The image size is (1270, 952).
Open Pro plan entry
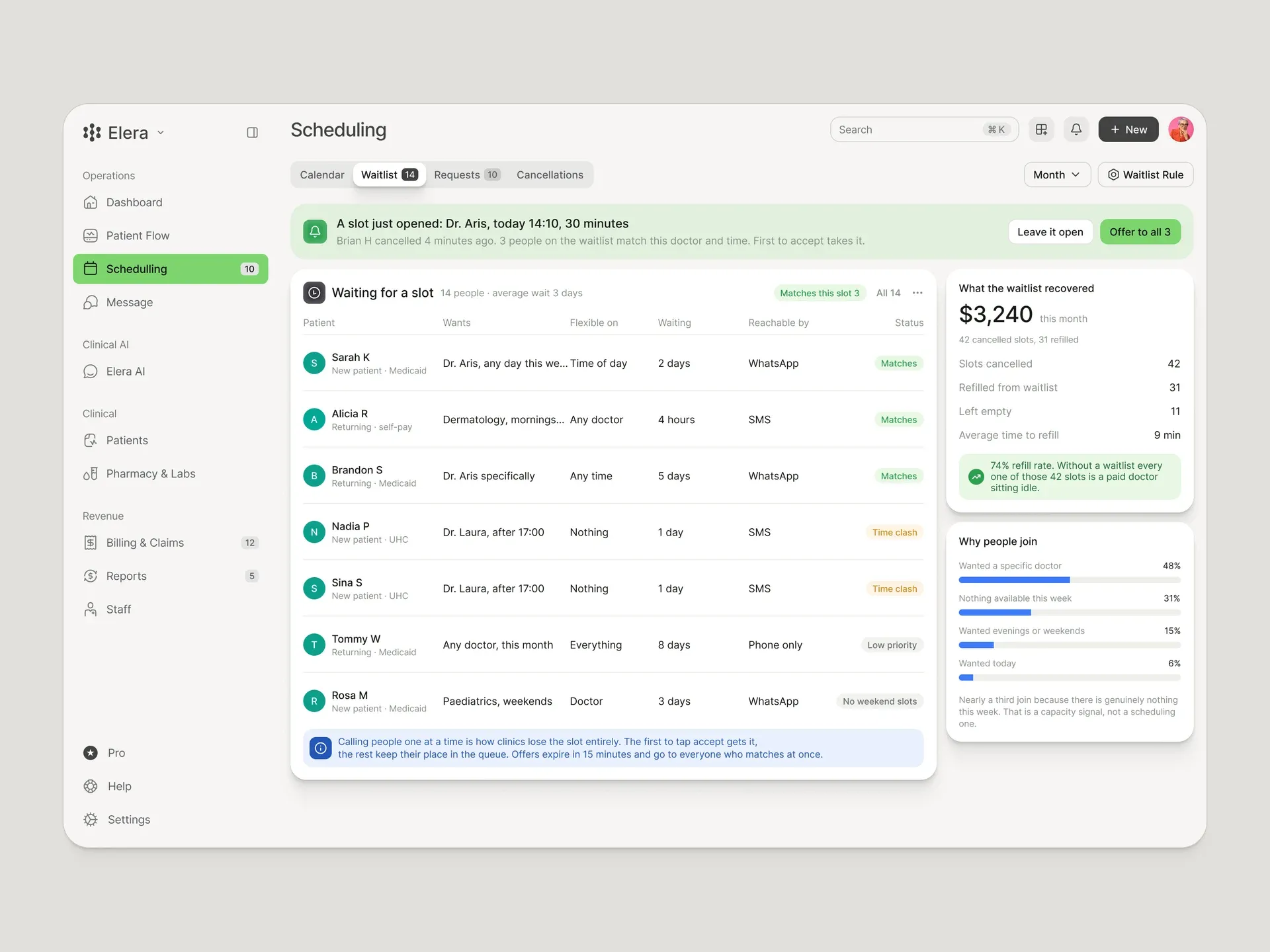[x=105, y=753]
